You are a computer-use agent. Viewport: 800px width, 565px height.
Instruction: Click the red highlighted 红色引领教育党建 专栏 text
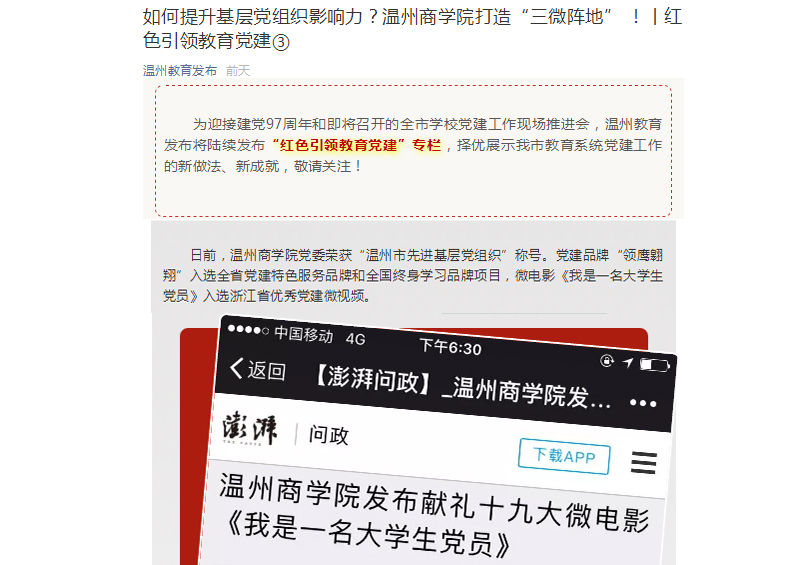point(357,145)
